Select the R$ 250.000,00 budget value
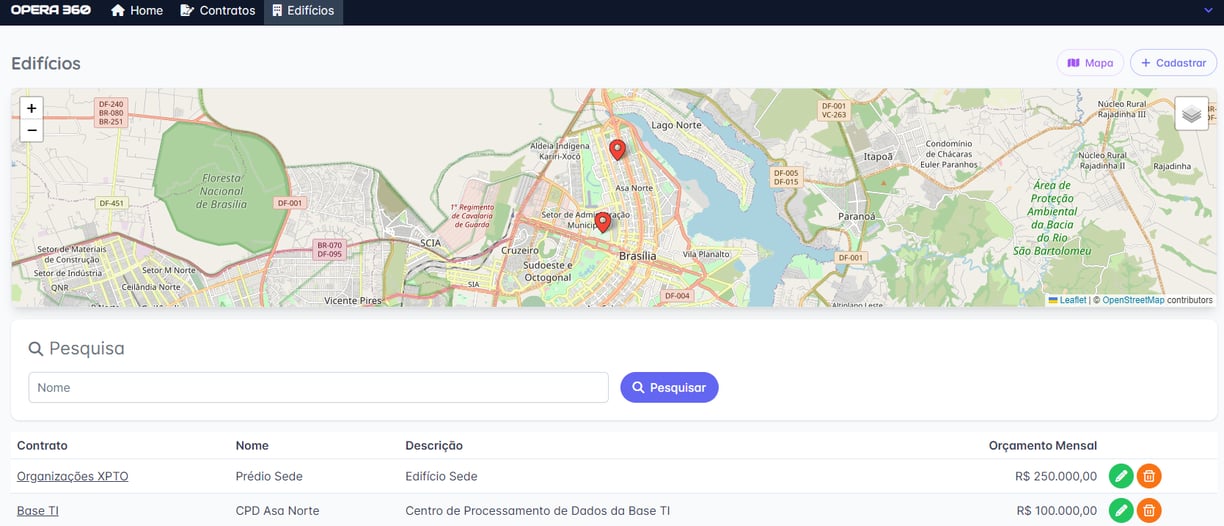Image resolution: width=1224 pixels, height=526 pixels. [x=1056, y=476]
